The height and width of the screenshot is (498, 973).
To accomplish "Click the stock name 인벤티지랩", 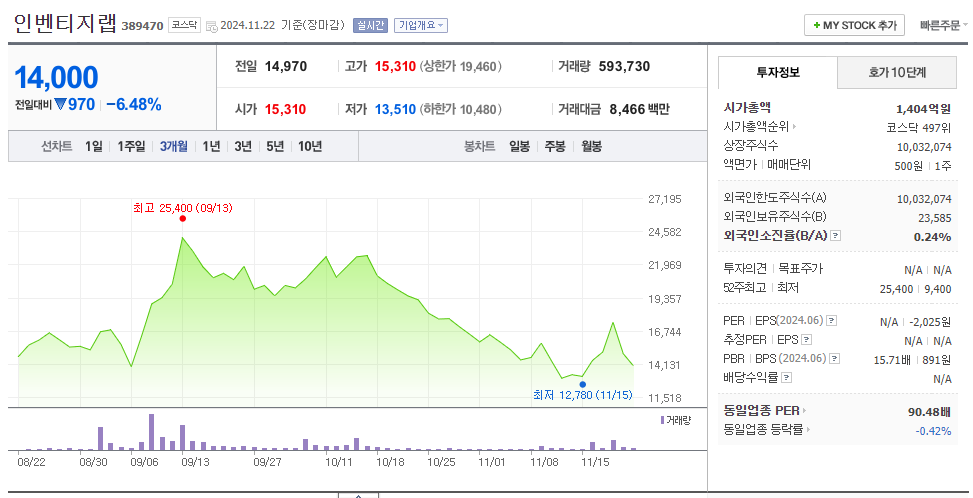I will [65, 24].
